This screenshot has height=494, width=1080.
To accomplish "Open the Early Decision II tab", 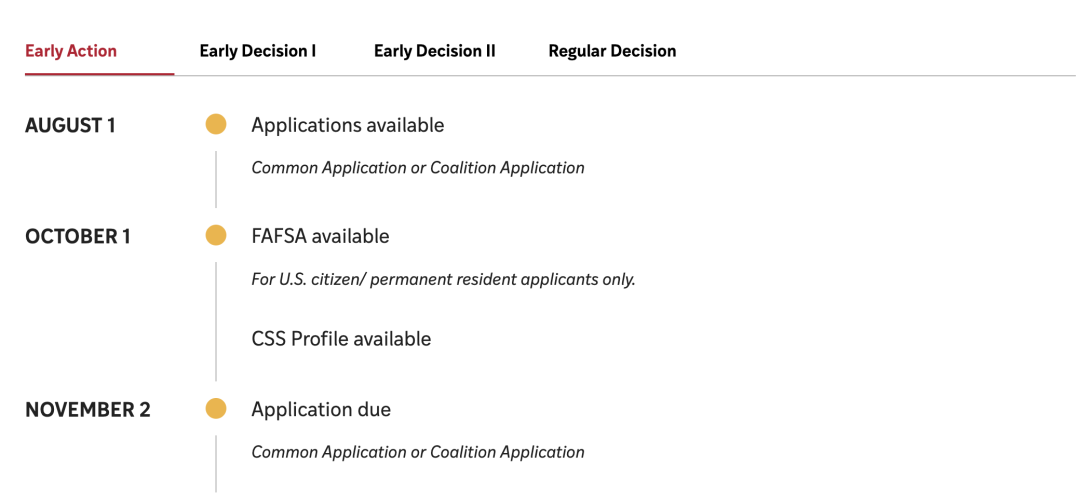I will point(435,51).
